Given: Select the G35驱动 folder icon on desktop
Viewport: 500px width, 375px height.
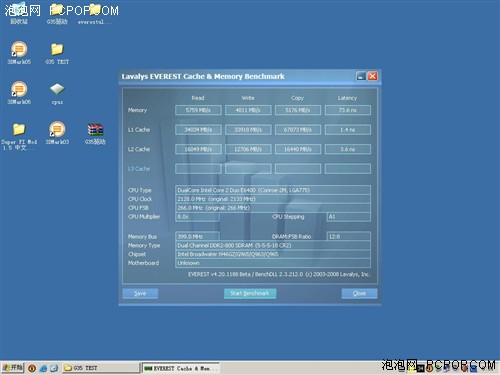Looking at the screenshot, I should coord(57,13).
